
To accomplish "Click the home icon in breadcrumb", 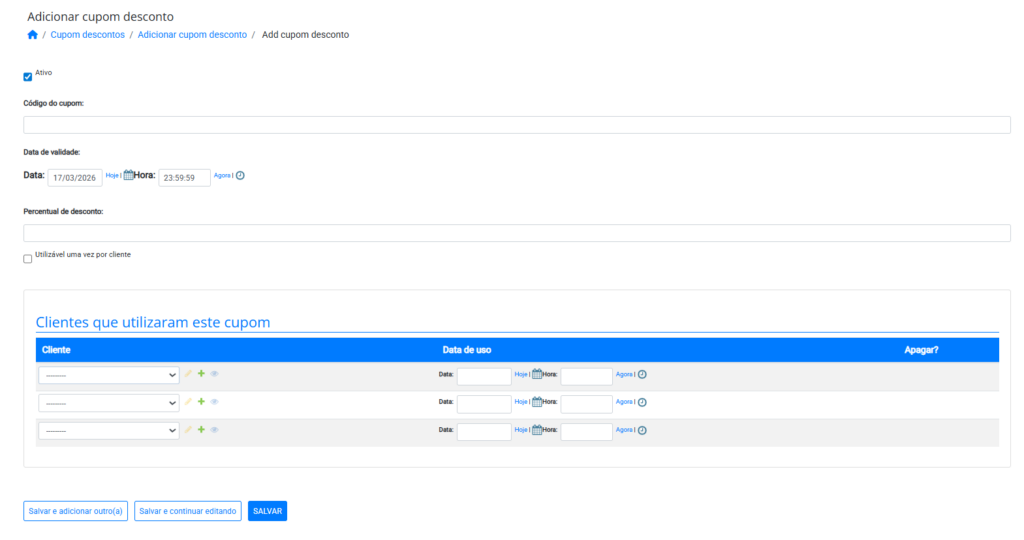I will pos(32,35).
